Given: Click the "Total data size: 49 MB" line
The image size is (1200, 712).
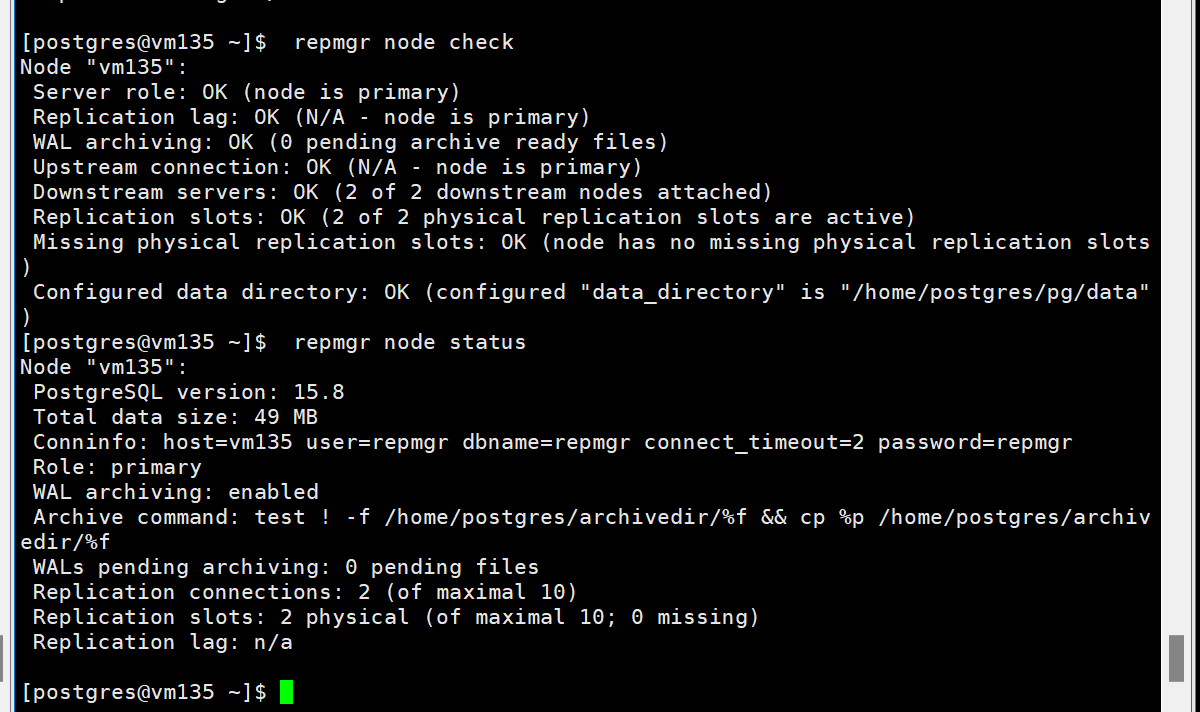Looking at the screenshot, I should coord(175,417).
